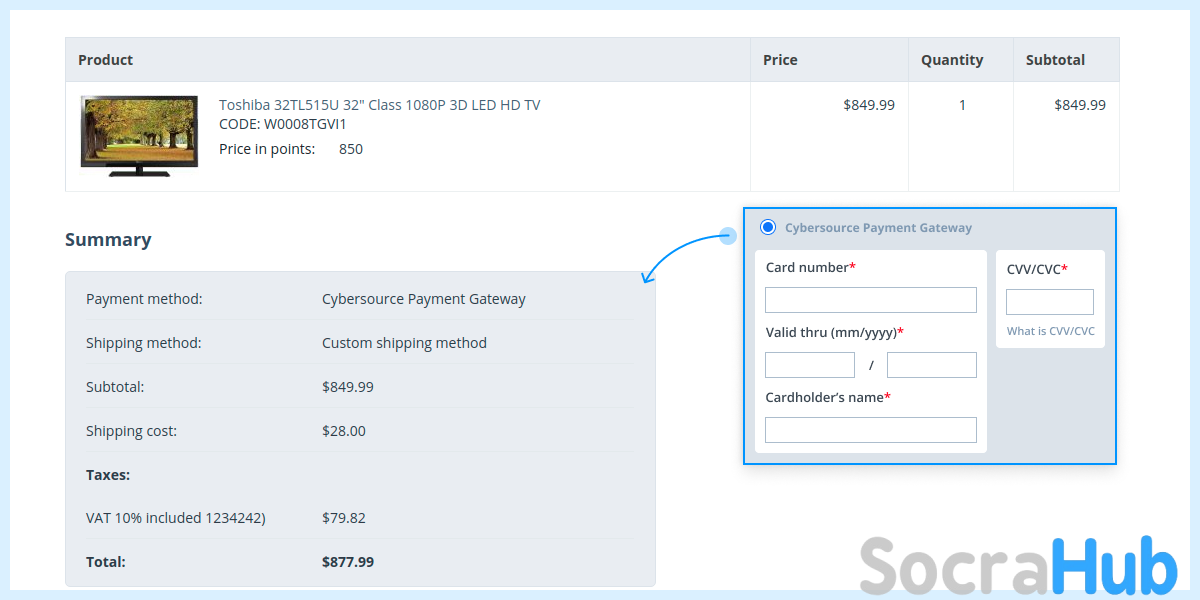1200x600 pixels.
Task: Click the CVV/CVC input field
Action: 1049,302
